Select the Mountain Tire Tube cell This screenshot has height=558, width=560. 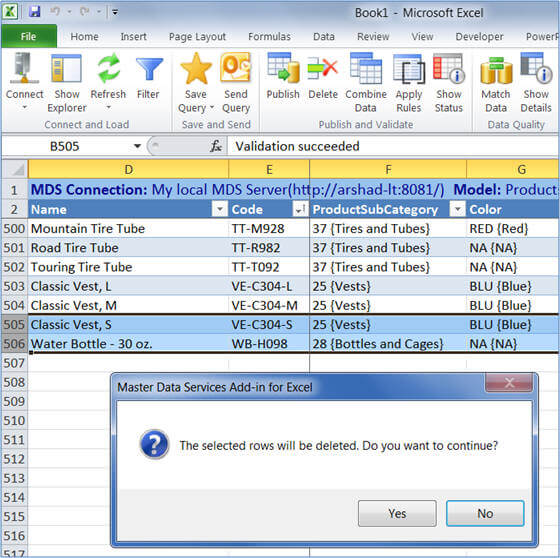pos(128,229)
